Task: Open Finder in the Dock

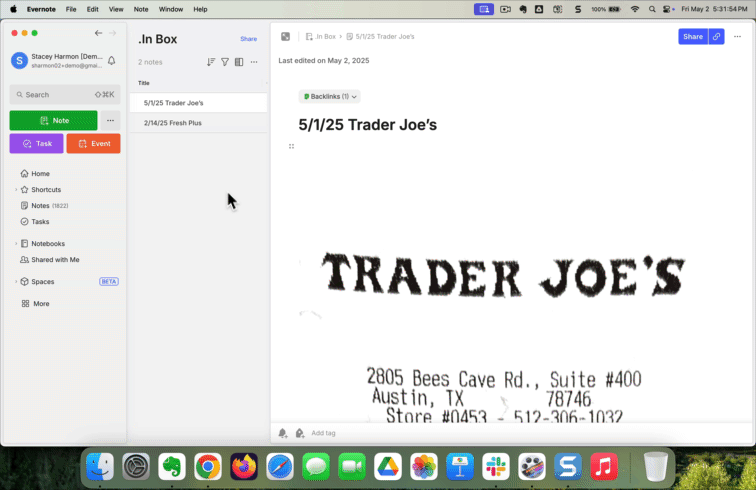Action: point(100,466)
